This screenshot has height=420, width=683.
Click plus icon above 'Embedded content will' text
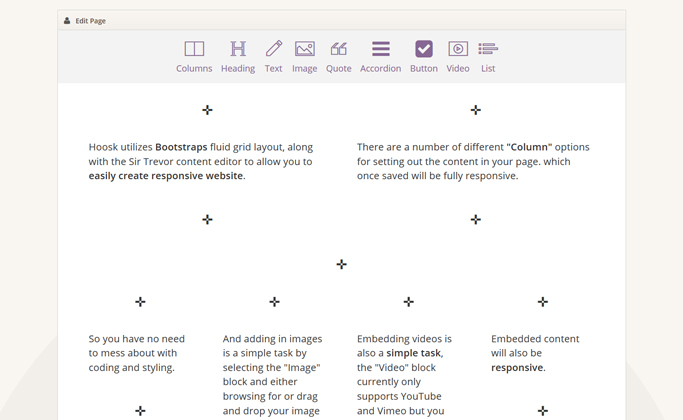pyautogui.click(x=543, y=302)
